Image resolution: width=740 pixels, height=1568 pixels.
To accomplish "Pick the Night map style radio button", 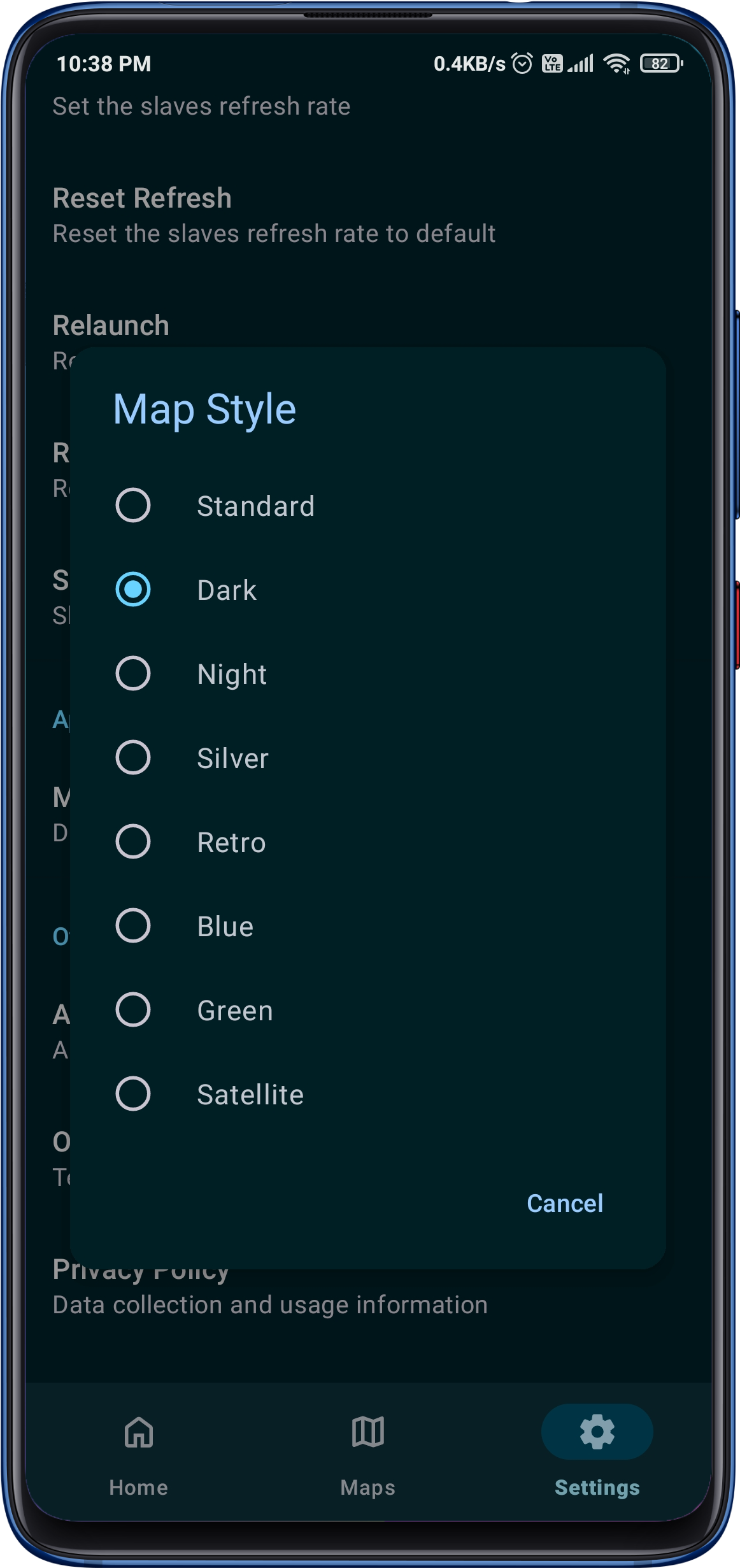I will point(133,674).
